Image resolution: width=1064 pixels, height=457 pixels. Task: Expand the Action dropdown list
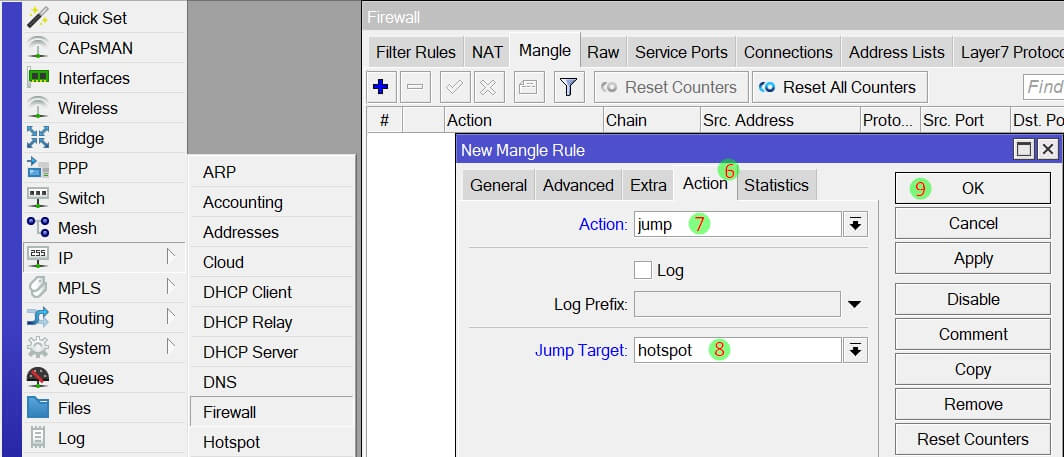pos(855,225)
